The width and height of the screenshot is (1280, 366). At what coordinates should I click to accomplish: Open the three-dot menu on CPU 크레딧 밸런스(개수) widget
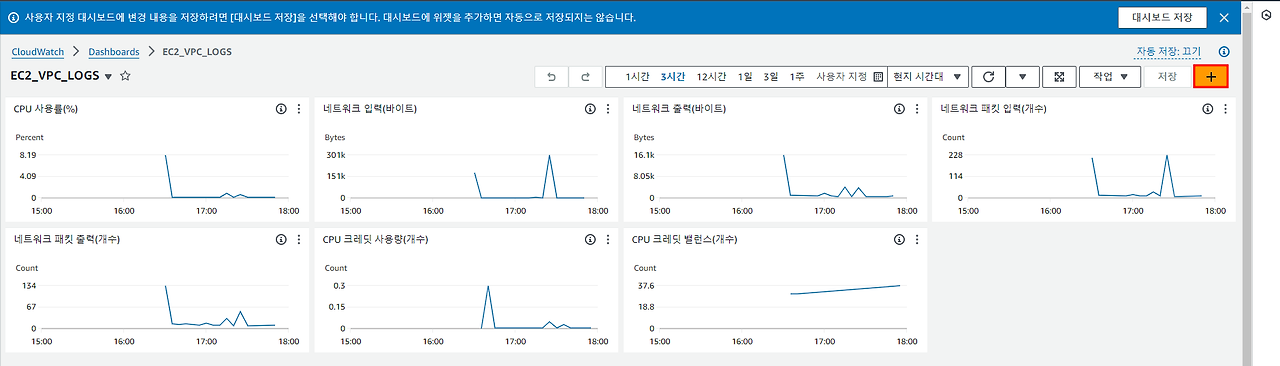(x=916, y=239)
